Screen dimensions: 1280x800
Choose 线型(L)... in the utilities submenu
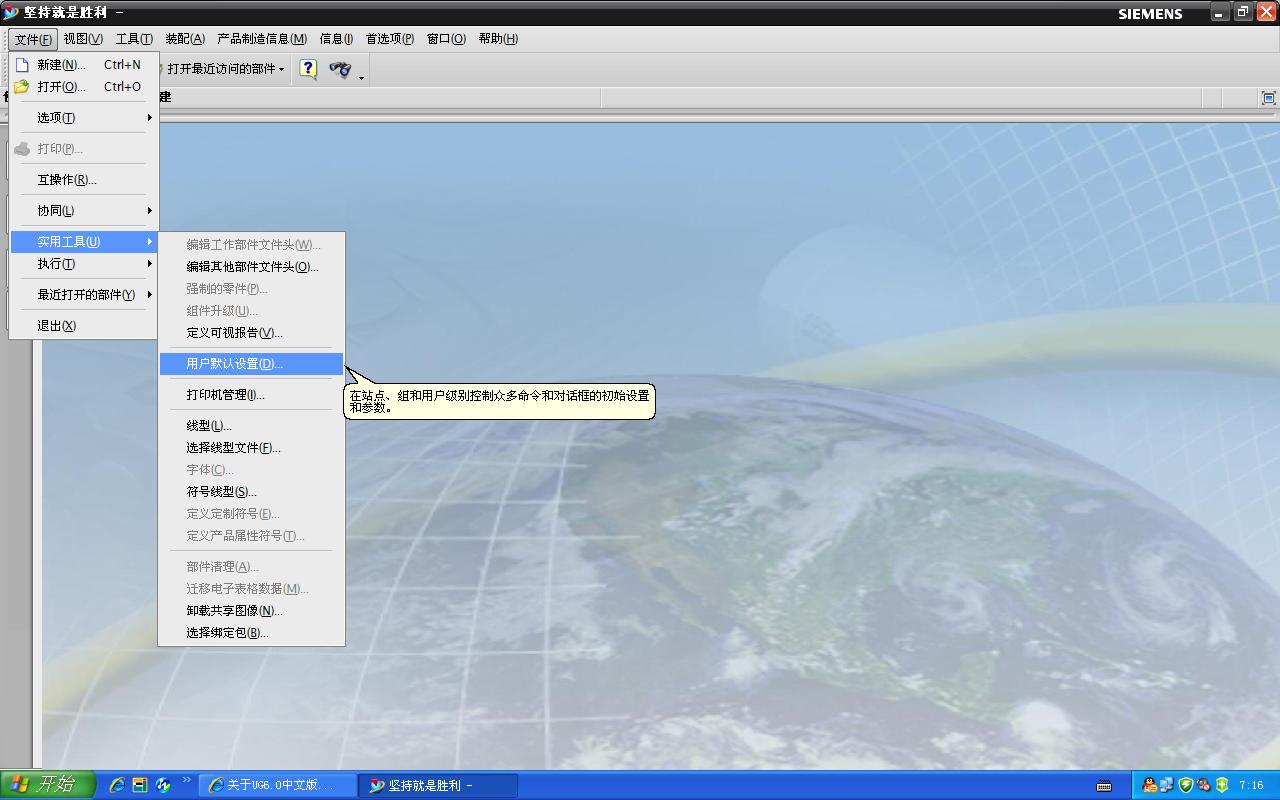click(x=251, y=425)
